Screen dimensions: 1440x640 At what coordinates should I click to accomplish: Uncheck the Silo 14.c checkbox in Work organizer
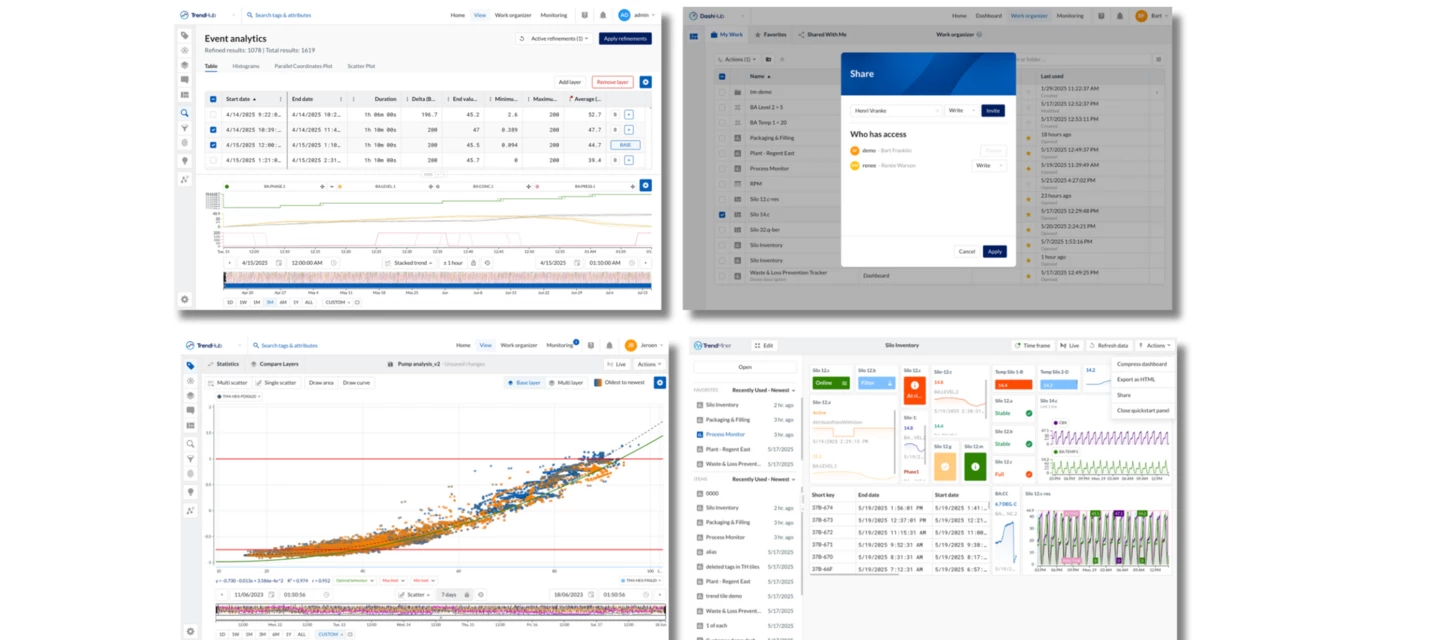722,214
